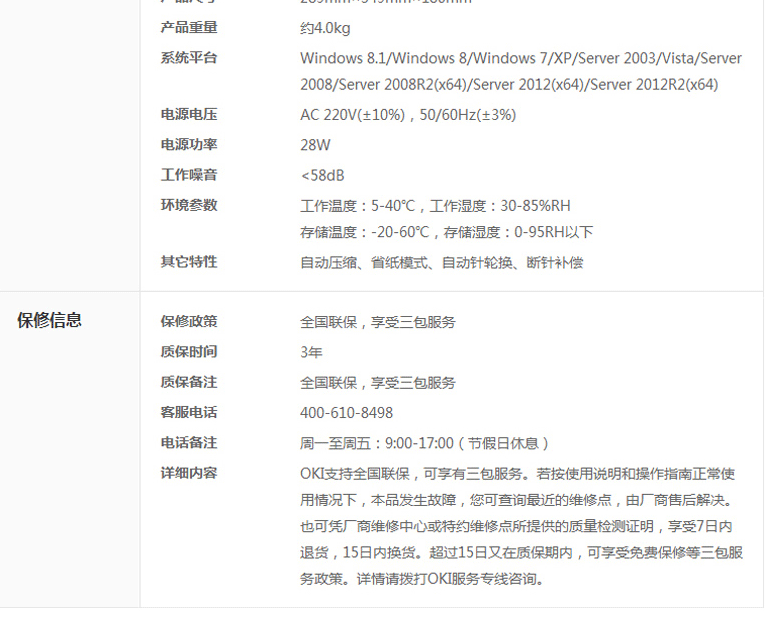Select the 保修政策 label

[x=188, y=321]
